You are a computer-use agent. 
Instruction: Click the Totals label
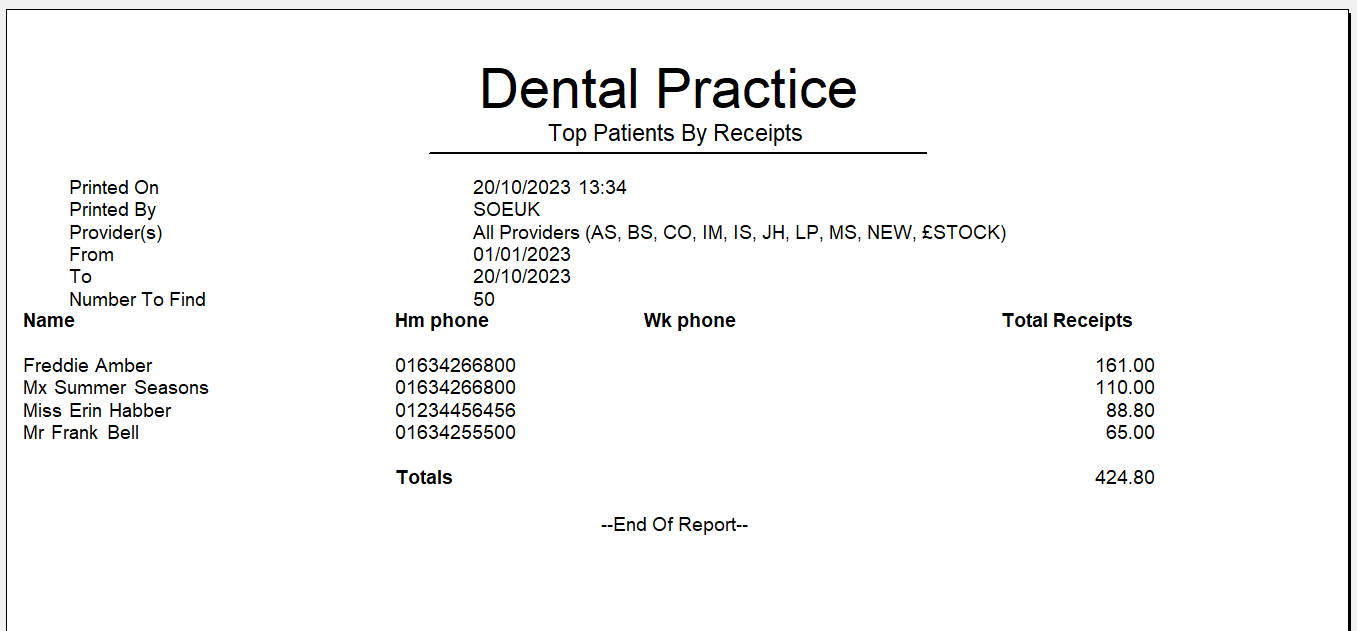click(x=425, y=478)
